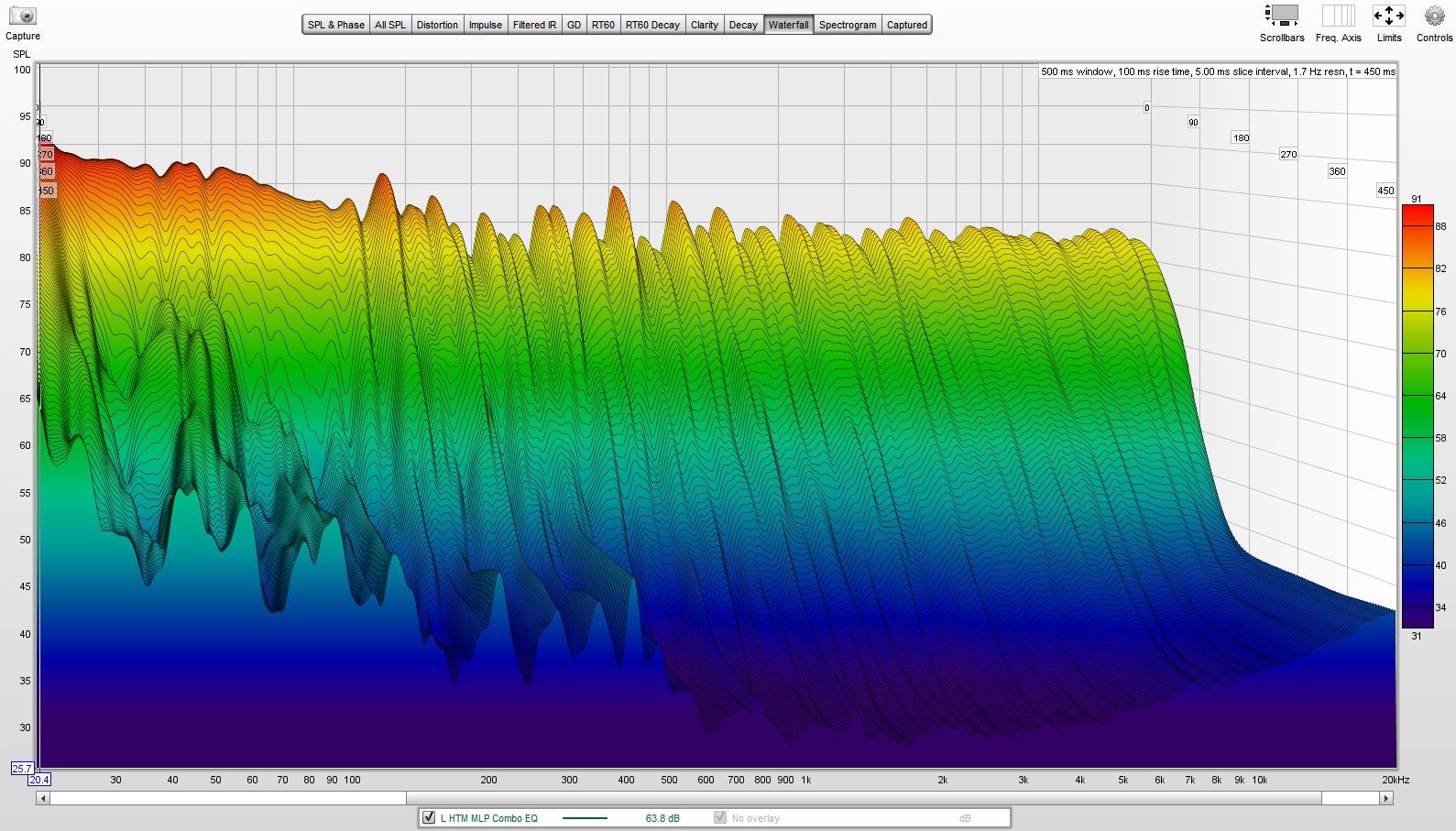Screen dimensions: 1456x831
Task: Click the 180 time slice label at right
Action: point(1241,138)
